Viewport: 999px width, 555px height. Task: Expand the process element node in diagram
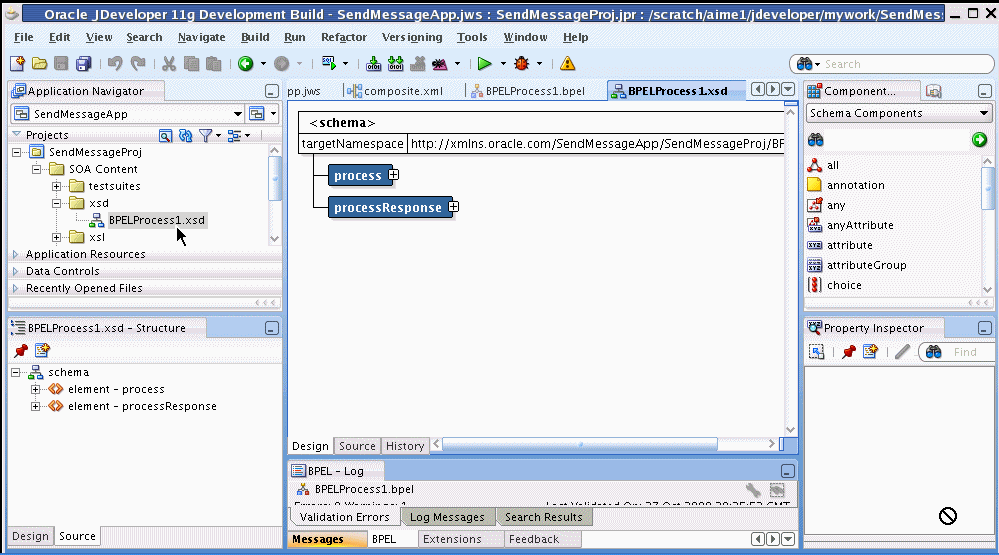coord(394,174)
